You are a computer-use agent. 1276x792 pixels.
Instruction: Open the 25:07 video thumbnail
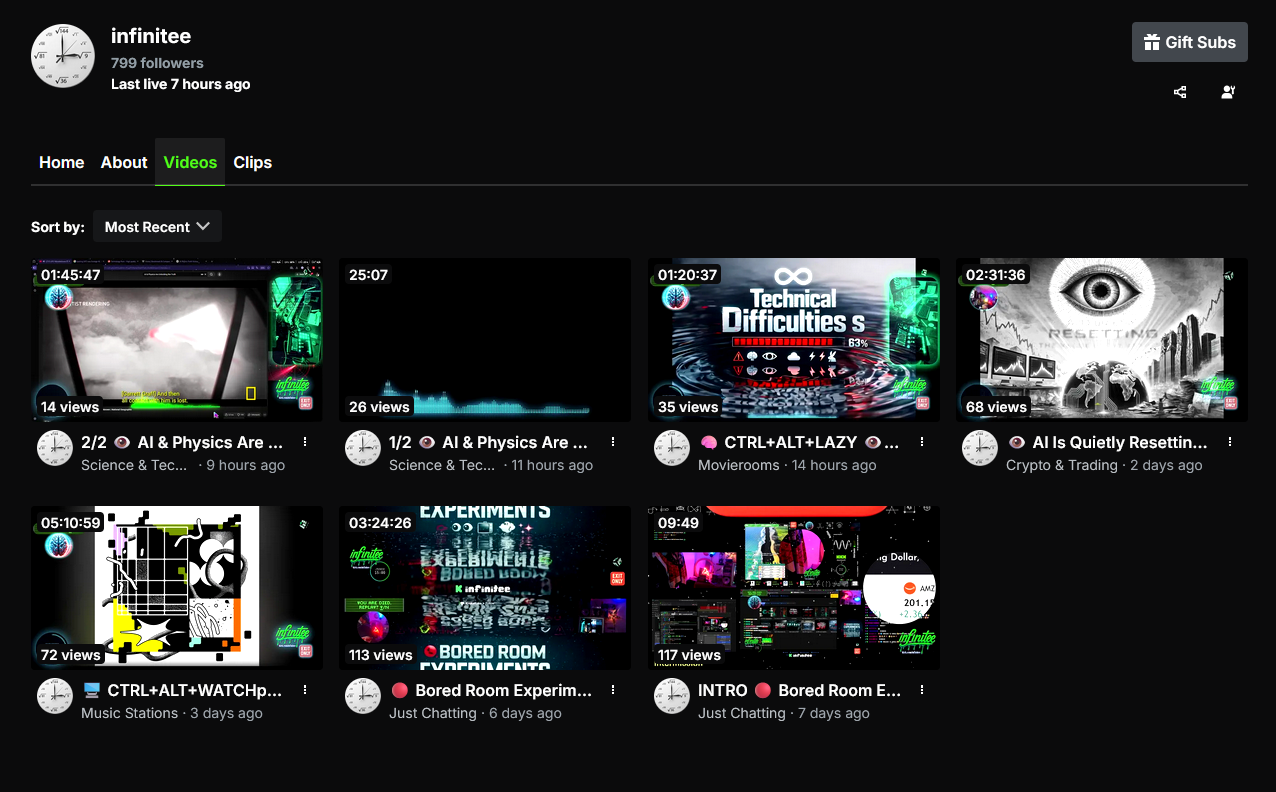[x=485, y=340]
